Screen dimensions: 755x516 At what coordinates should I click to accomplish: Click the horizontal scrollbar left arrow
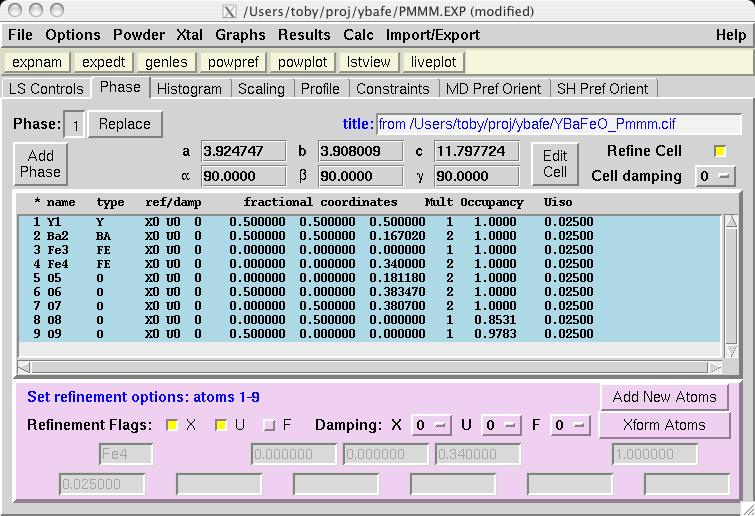tap(24, 368)
